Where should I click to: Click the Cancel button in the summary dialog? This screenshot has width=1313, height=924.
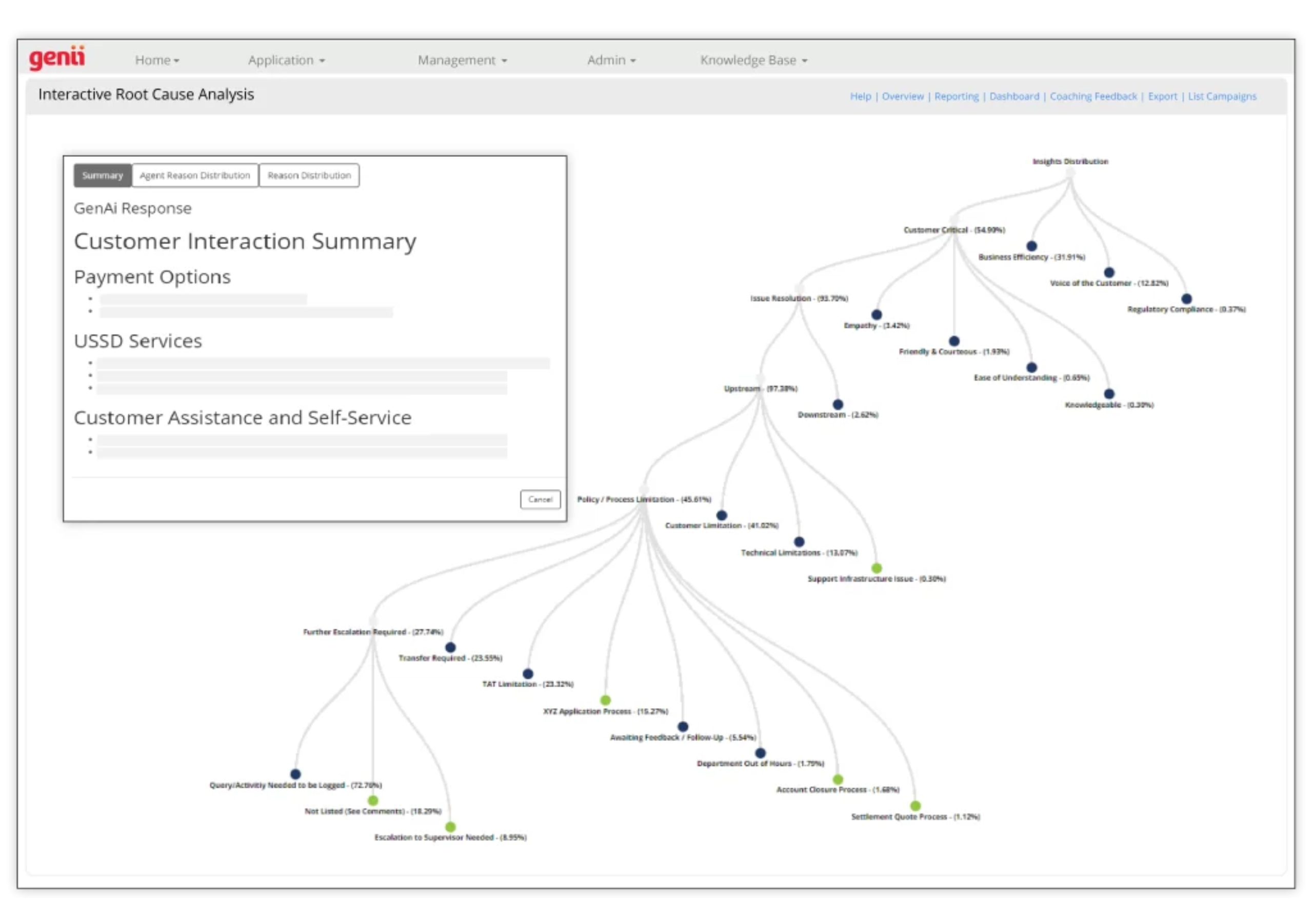[x=540, y=498]
